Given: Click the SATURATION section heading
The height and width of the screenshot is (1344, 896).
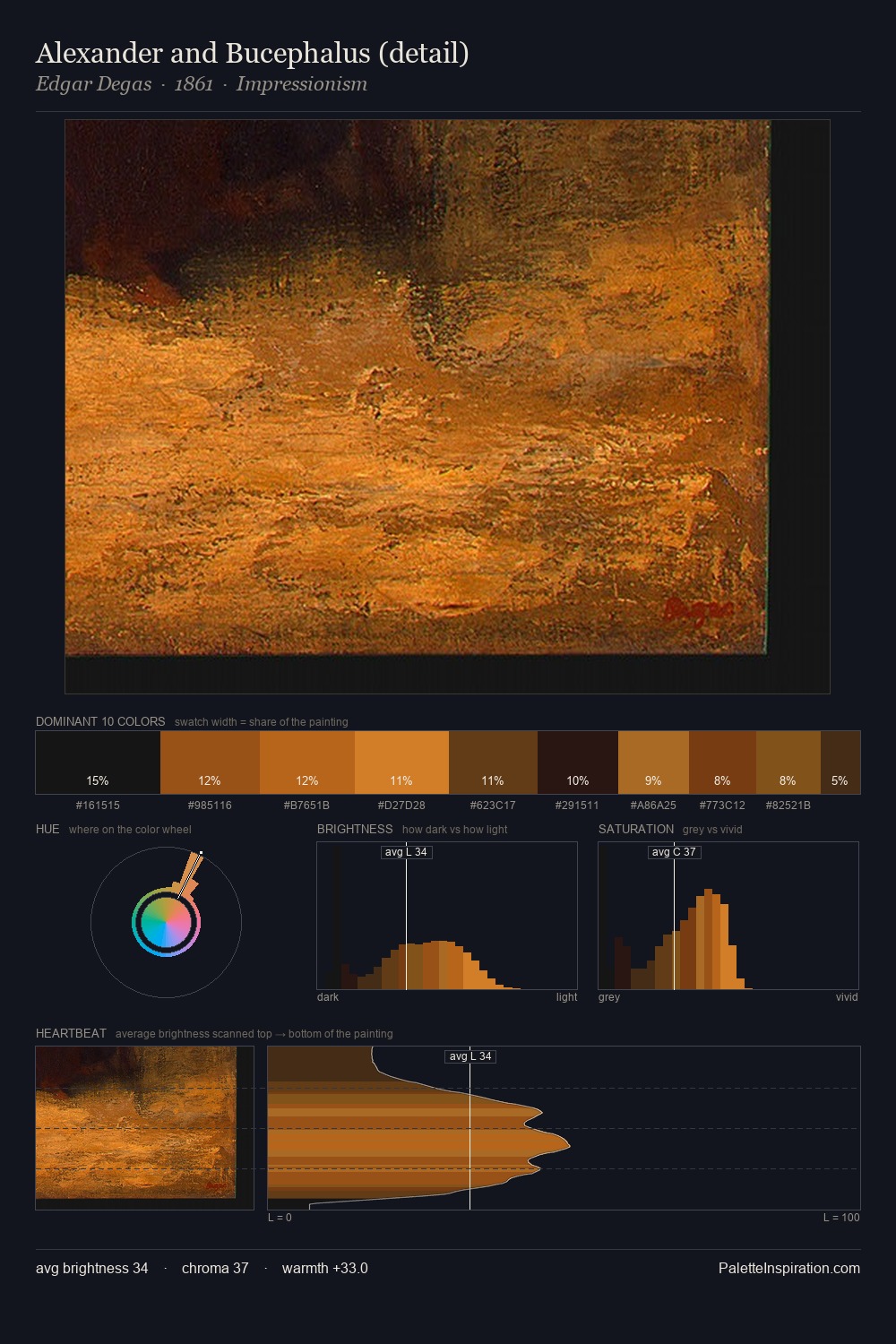Looking at the screenshot, I should pyautogui.click(x=636, y=829).
